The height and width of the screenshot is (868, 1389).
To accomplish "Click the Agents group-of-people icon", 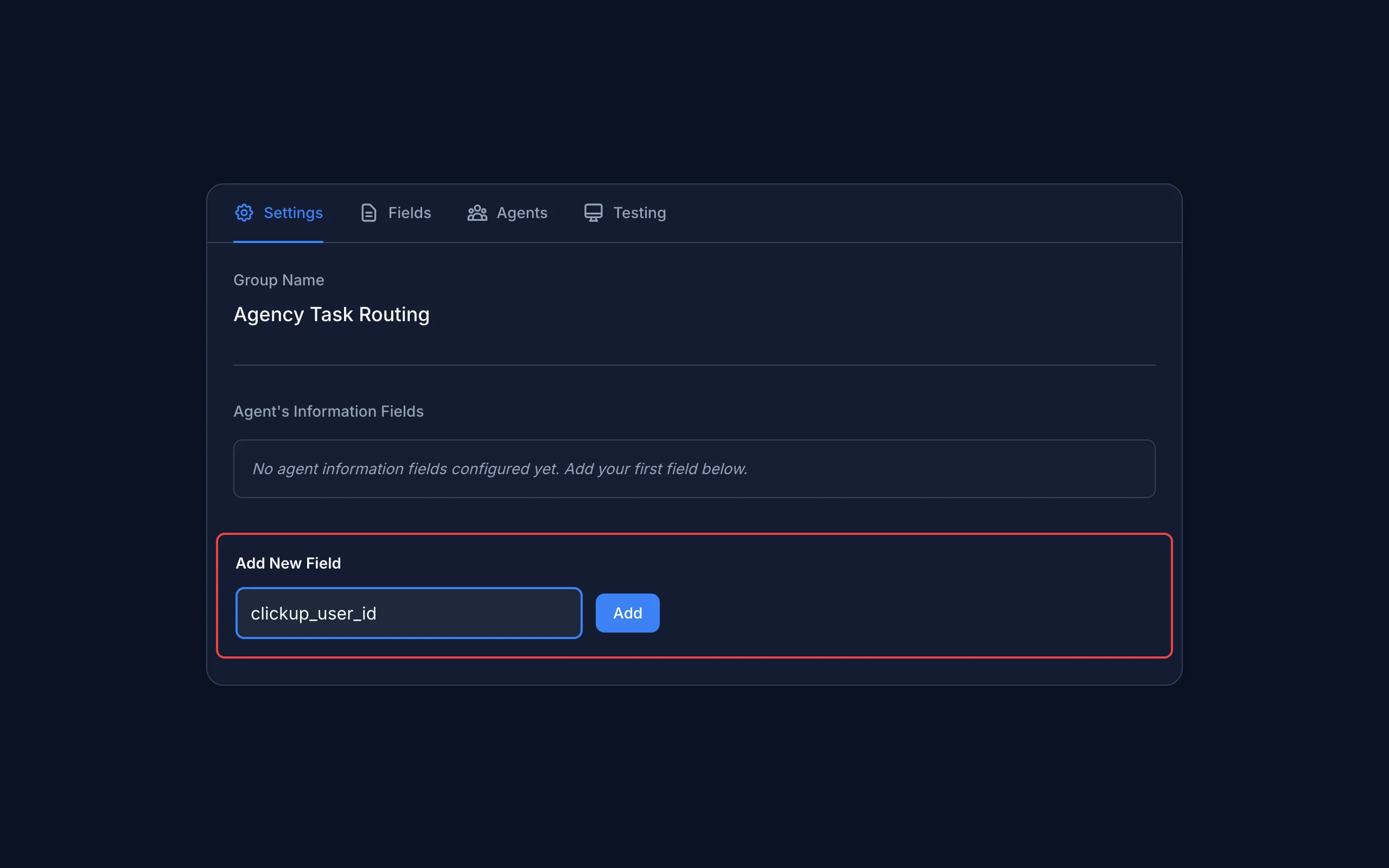I will point(477,213).
